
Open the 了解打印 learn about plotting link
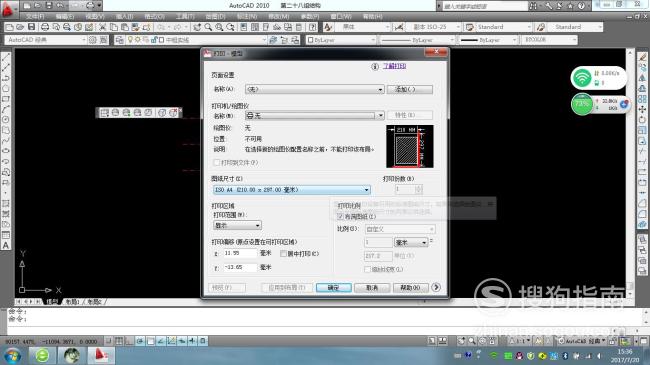click(394, 66)
